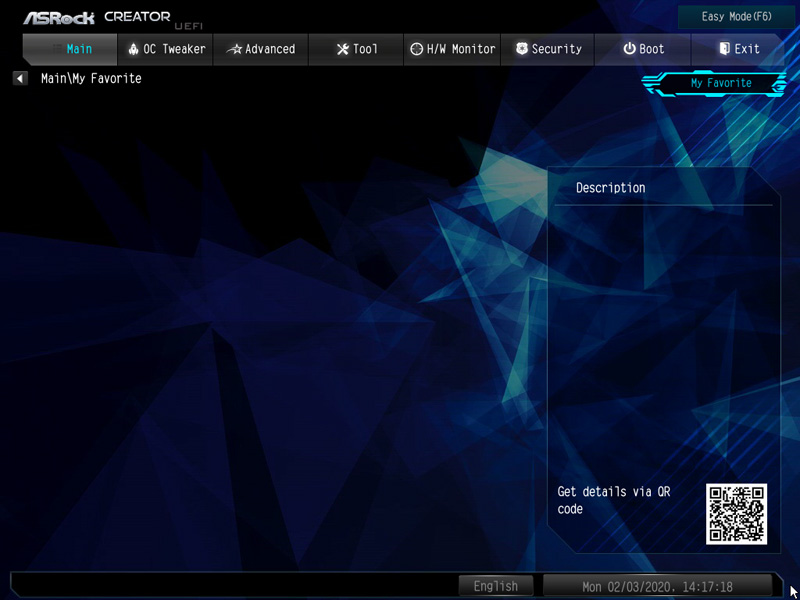Screen dimensions: 800x600
Task: Click the door icon on Exit tab
Action: pyautogui.click(x=724, y=49)
